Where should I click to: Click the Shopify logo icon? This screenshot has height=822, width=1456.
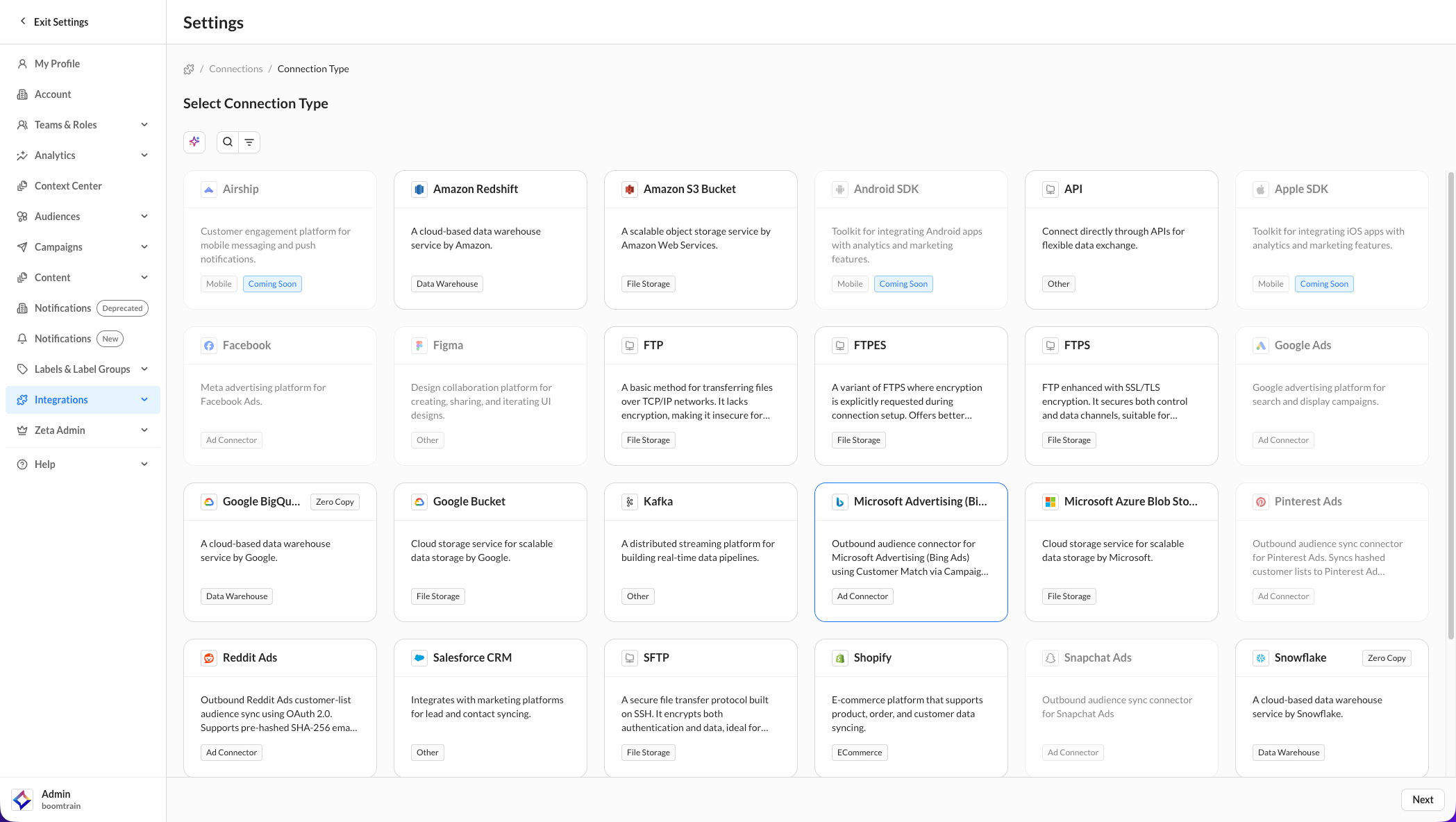point(840,658)
